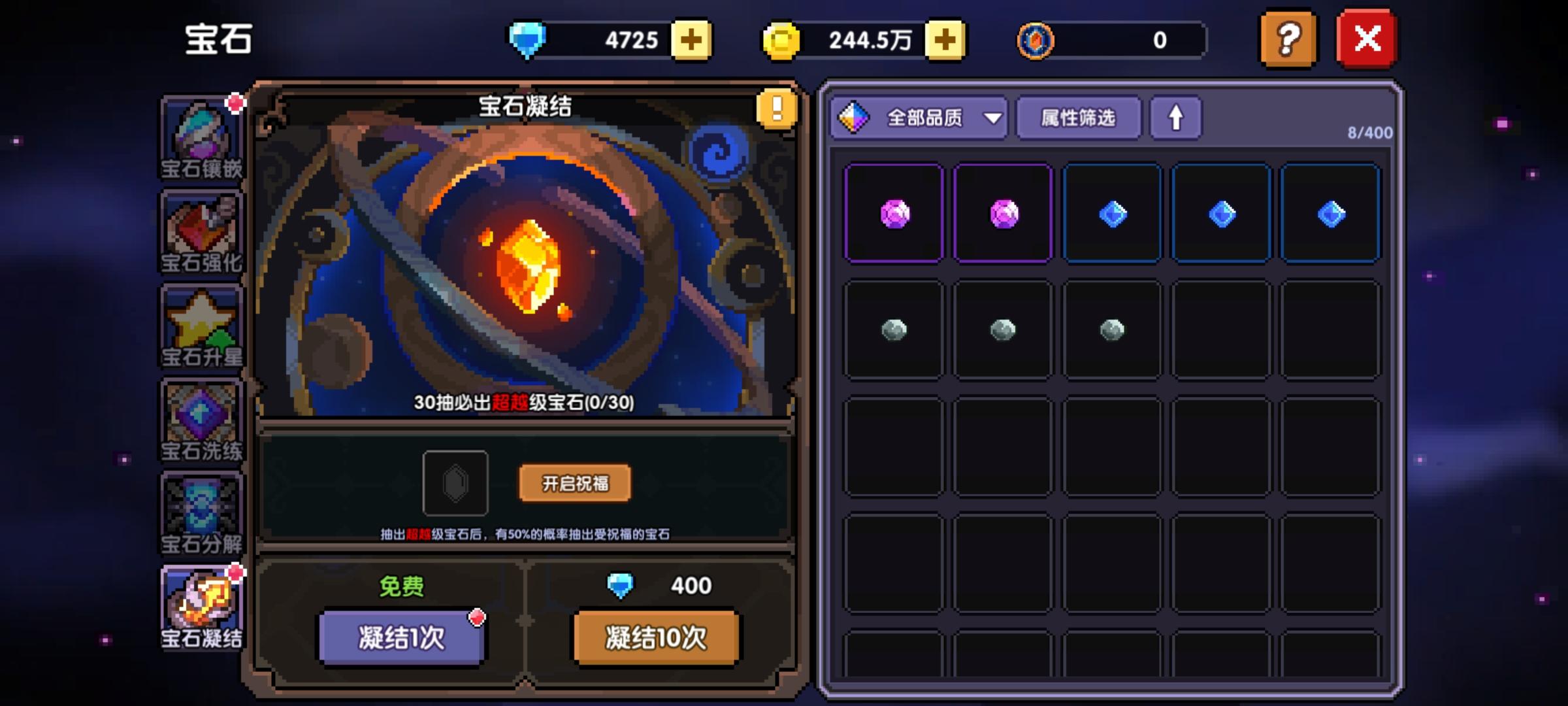The height and width of the screenshot is (706, 1568).
Task: Click the empty blessing gem slot
Action: pos(455,483)
